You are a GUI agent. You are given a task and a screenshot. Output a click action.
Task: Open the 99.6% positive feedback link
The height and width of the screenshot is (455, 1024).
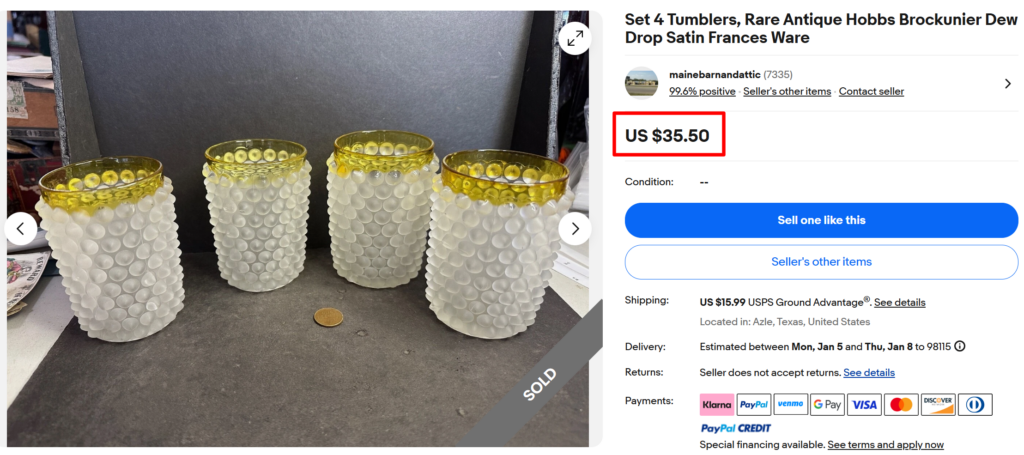pos(702,92)
